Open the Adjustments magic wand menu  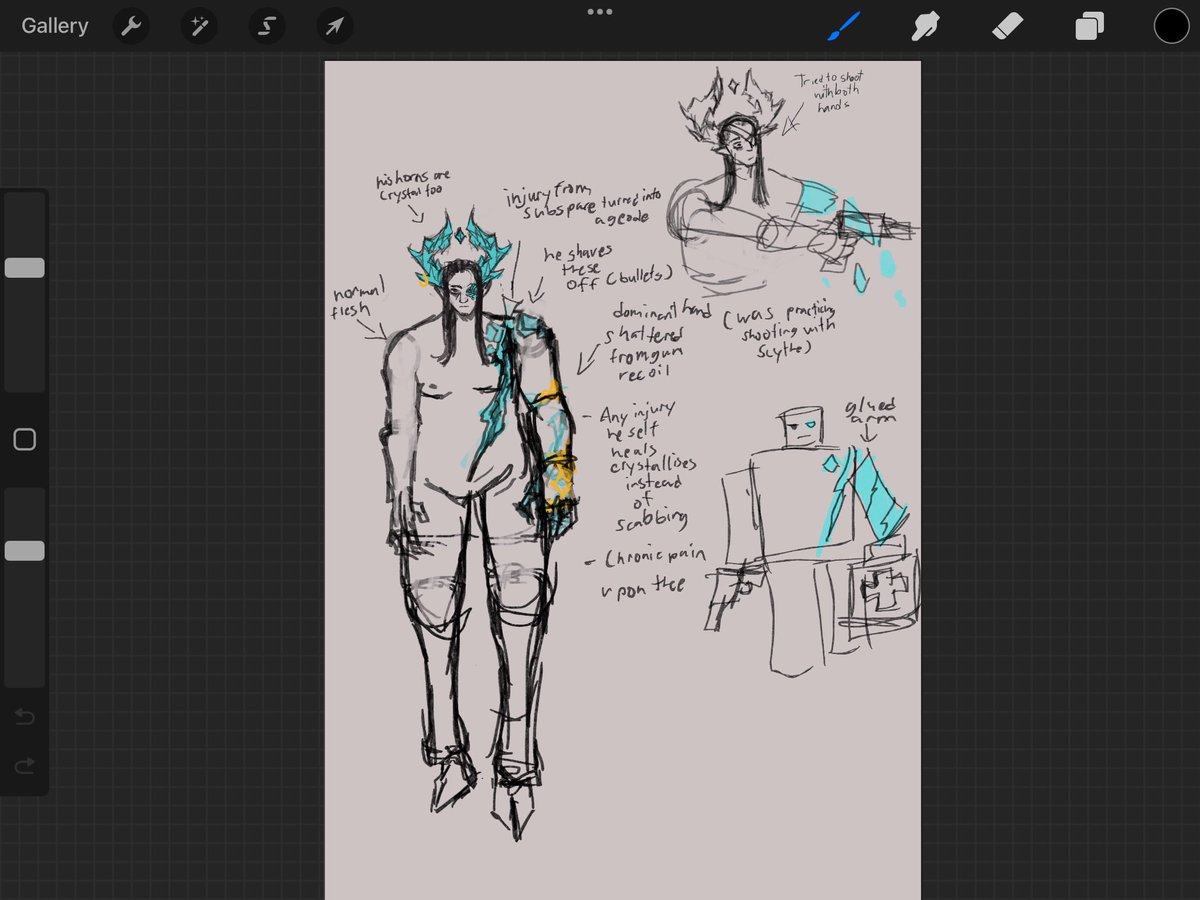tap(199, 26)
